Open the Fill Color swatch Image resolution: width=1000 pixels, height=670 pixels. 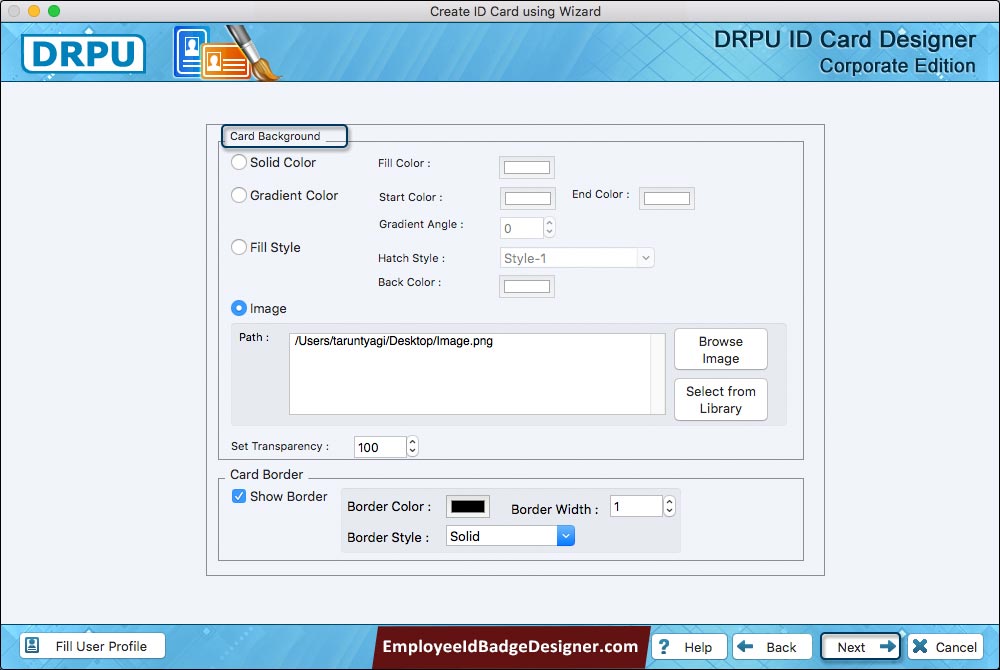pos(527,167)
